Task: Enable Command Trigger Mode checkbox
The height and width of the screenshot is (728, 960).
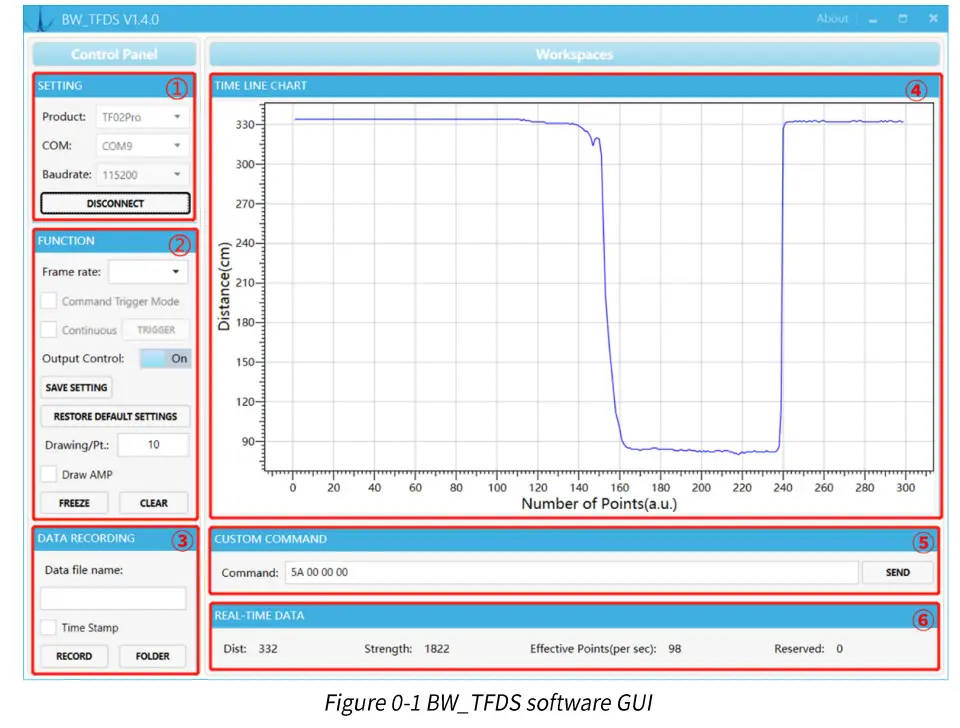Action: [48, 301]
